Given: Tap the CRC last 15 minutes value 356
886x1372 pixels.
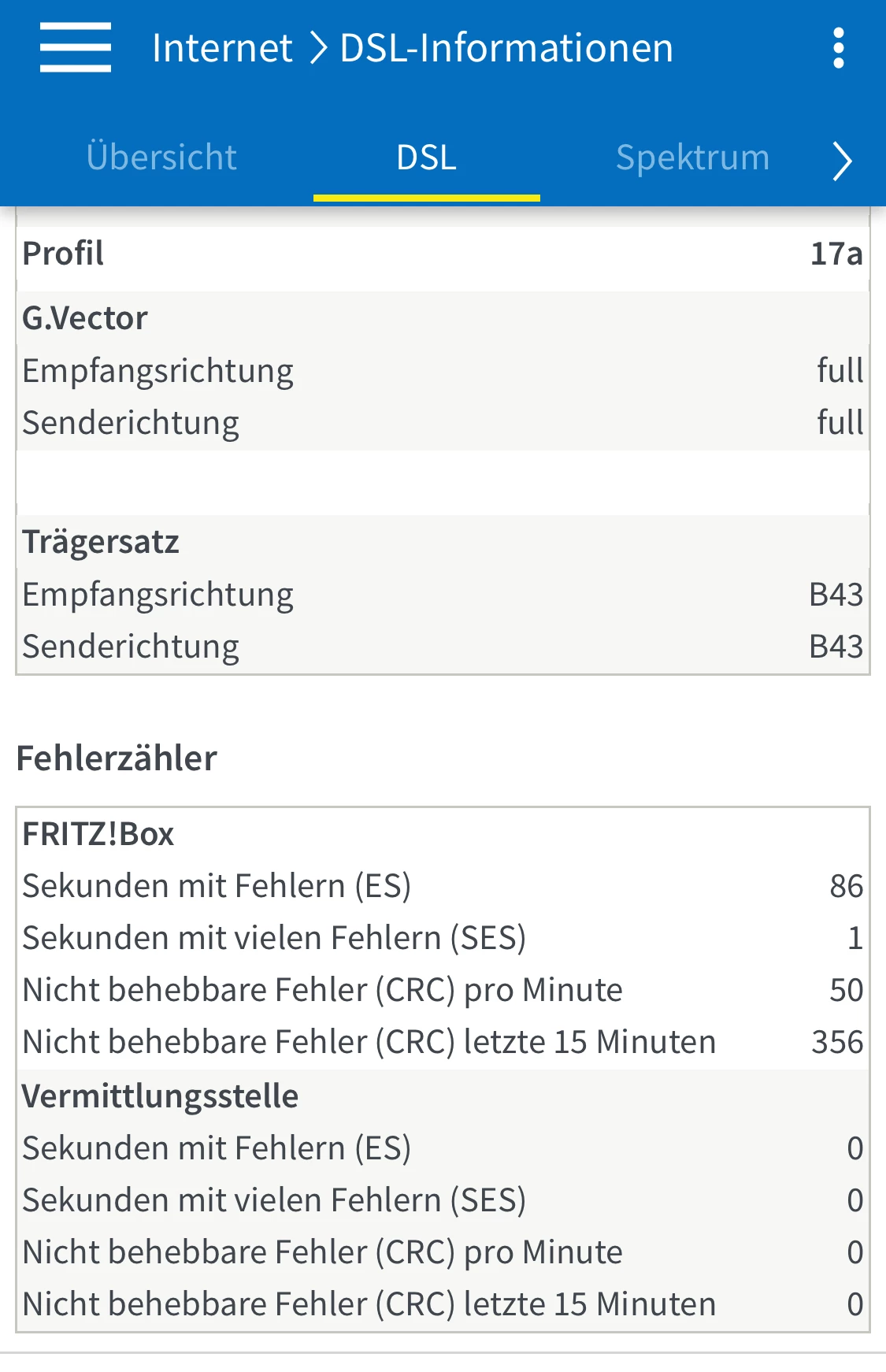Looking at the screenshot, I should [x=837, y=1042].
